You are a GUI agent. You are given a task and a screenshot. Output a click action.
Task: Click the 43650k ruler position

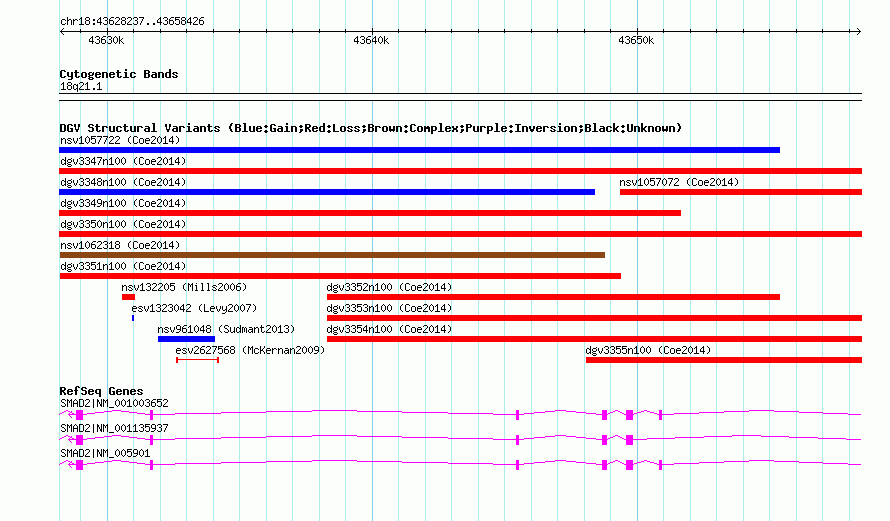tap(636, 40)
